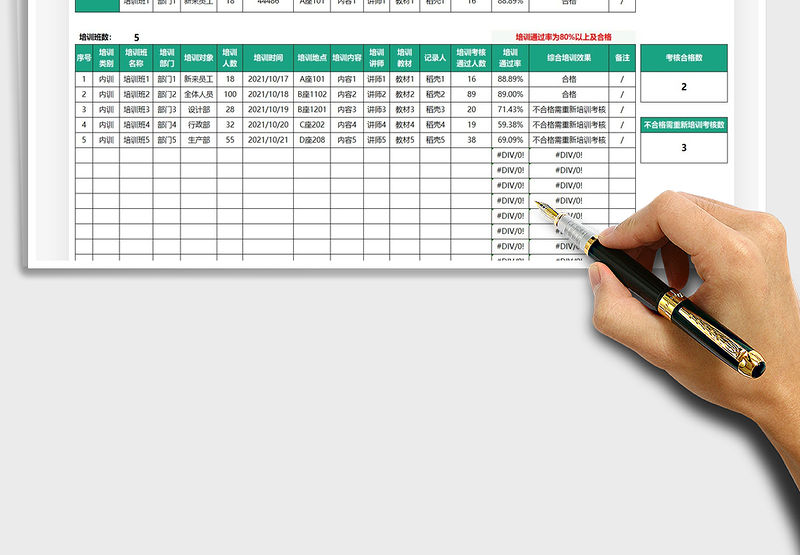Click the cell containing 2021/10/21
Viewport: 800px width, 555px height.
pos(268,141)
